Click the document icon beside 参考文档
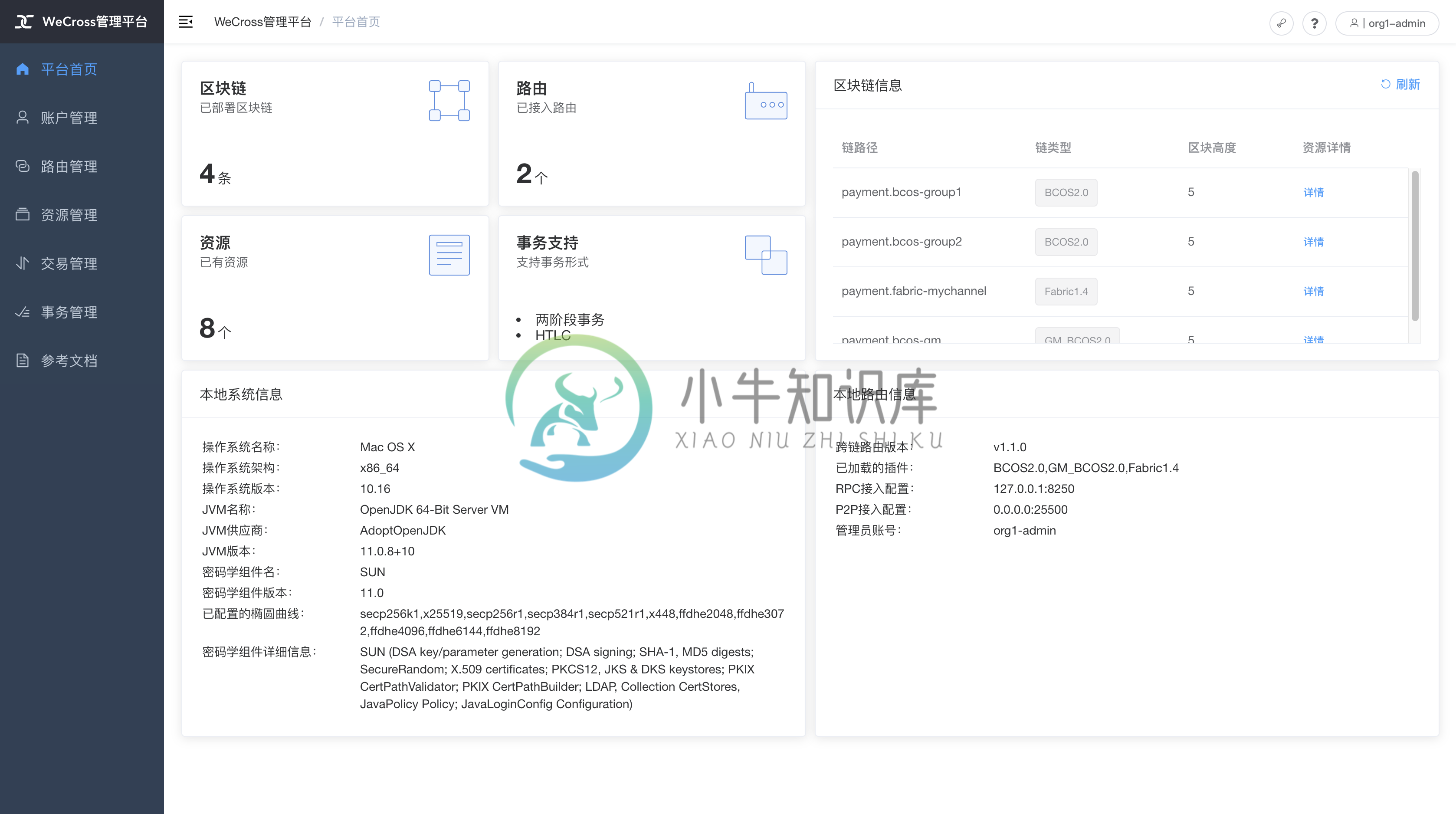1456x814 pixels. [x=23, y=361]
